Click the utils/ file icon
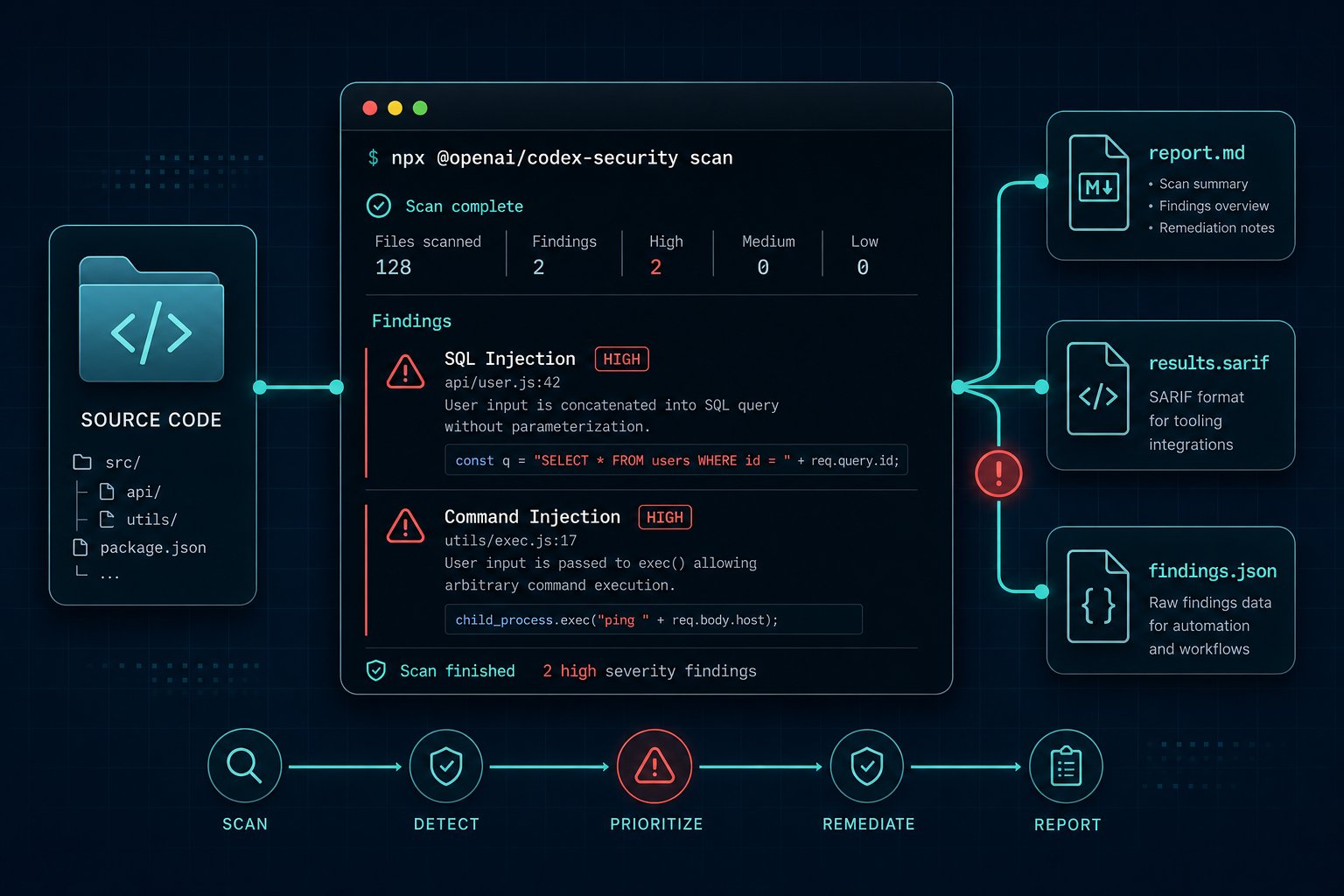The width and height of the screenshot is (1344, 896). click(x=107, y=519)
